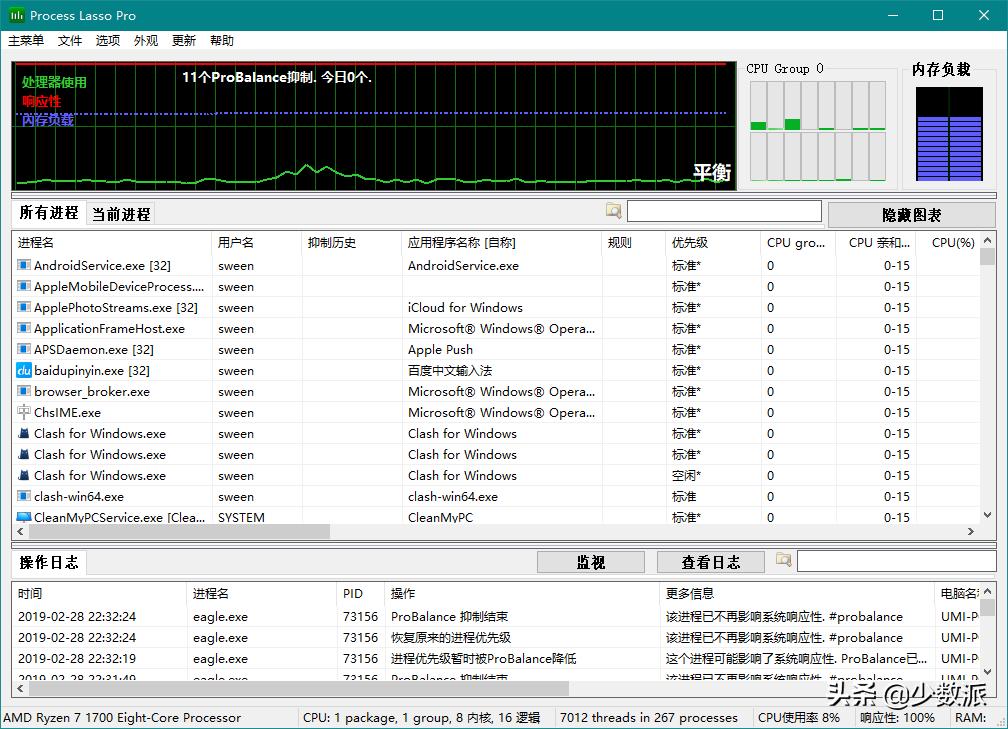Viewport: 1008px width, 729px height.
Task: Open the 文件 menu
Action: 70,40
